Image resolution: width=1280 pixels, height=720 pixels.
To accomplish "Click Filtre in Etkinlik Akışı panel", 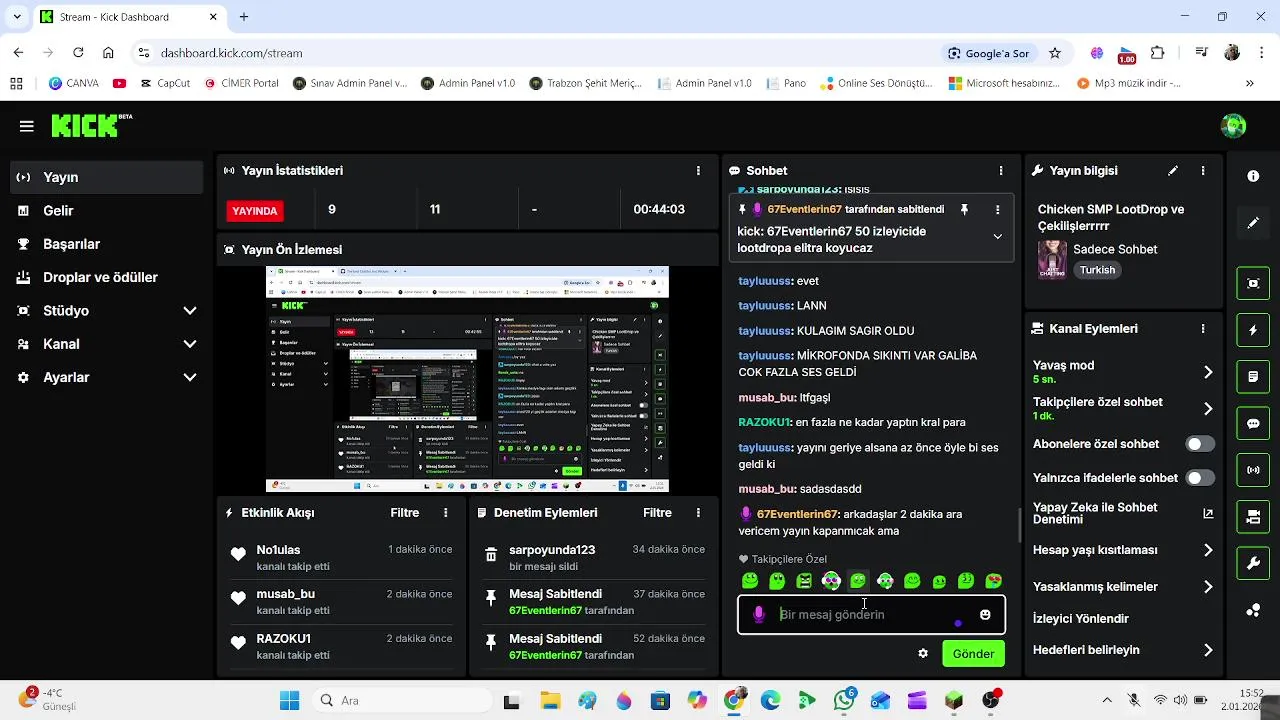I will [x=404, y=513].
